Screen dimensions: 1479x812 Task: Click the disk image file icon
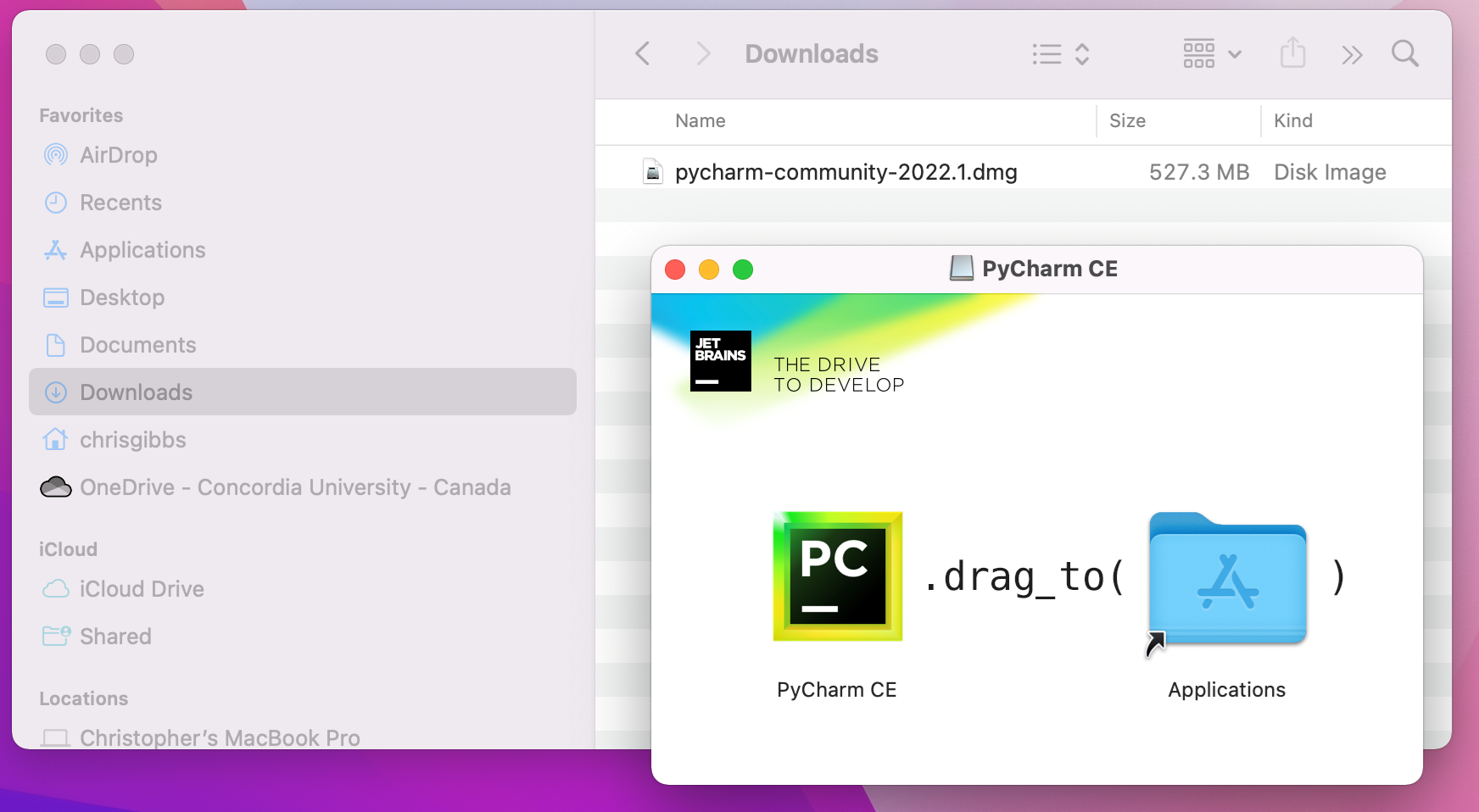click(x=652, y=172)
